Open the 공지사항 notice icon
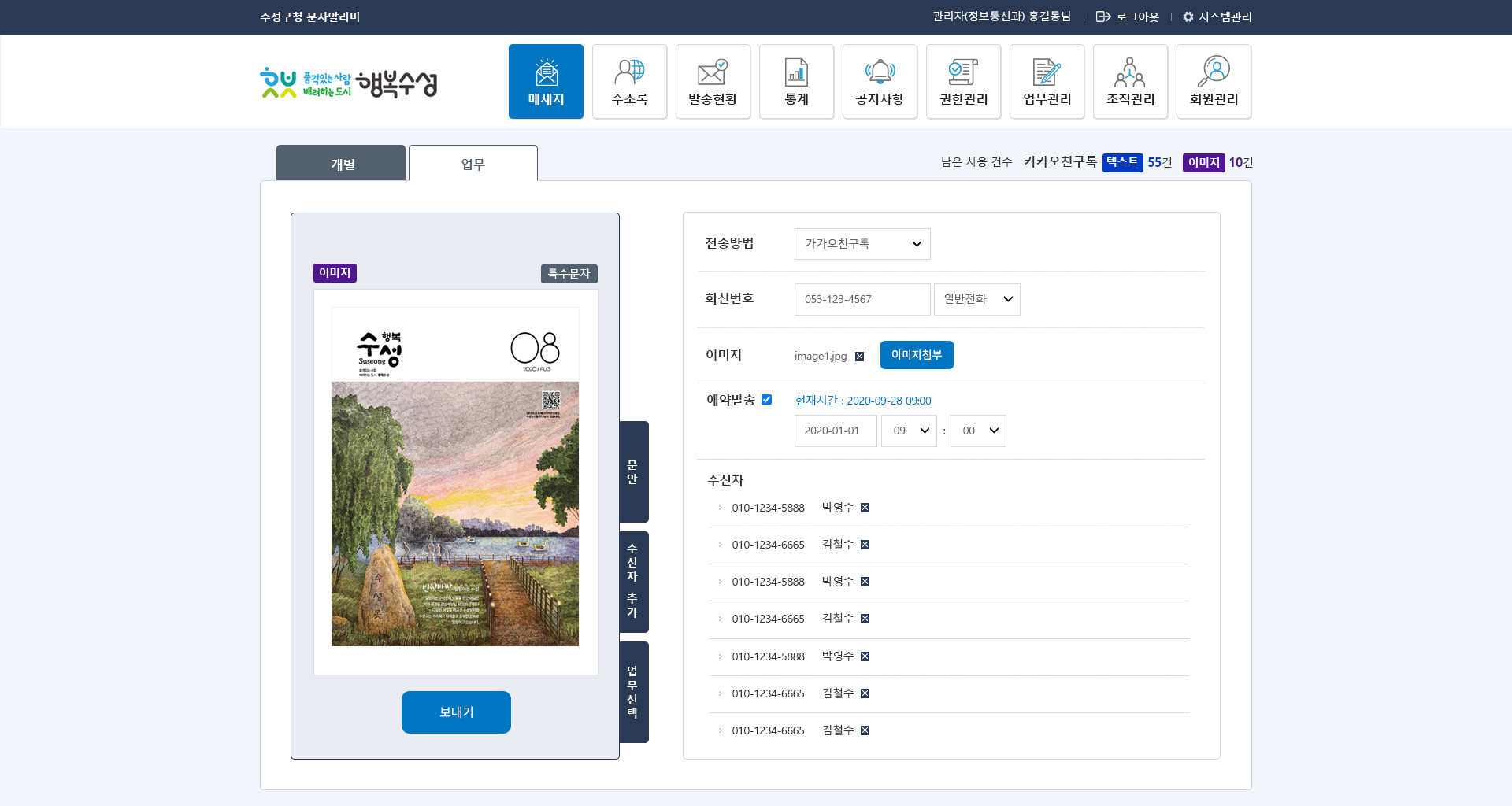 tap(880, 81)
